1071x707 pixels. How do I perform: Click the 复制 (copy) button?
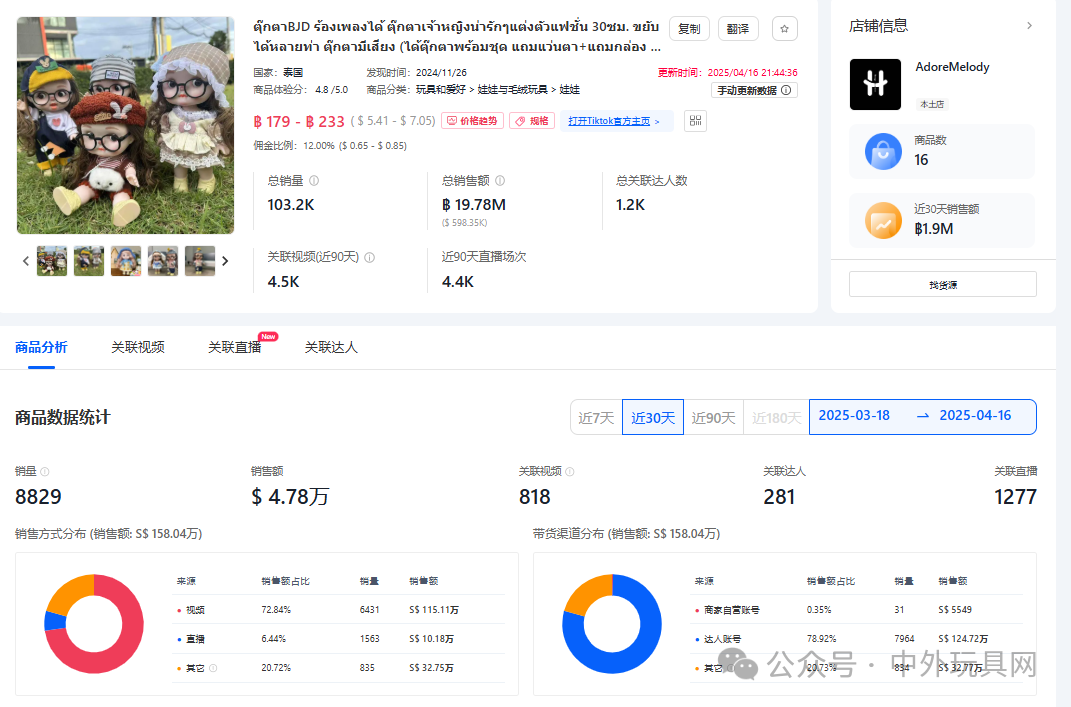click(688, 28)
